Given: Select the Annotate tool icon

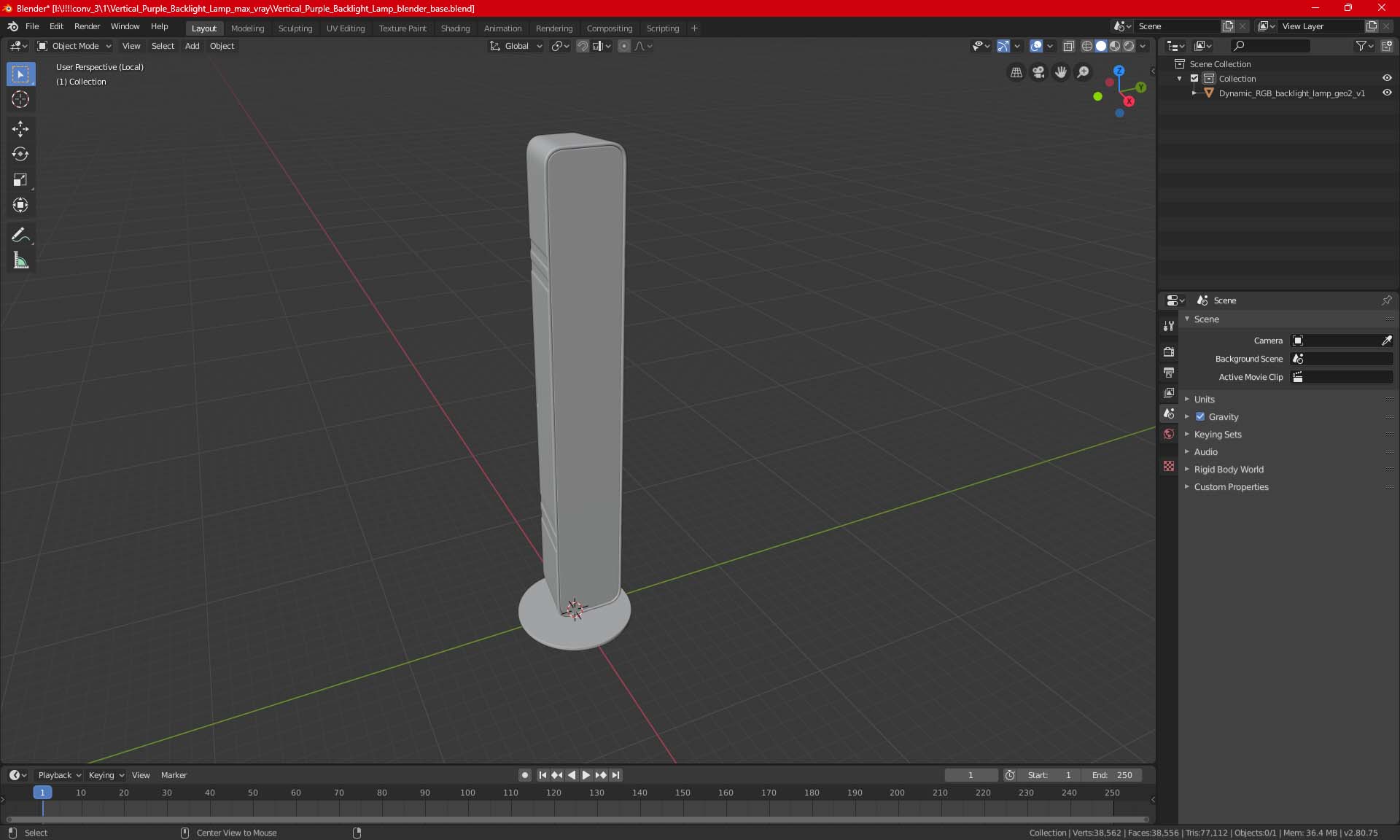Looking at the screenshot, I should tap(20, 235).
